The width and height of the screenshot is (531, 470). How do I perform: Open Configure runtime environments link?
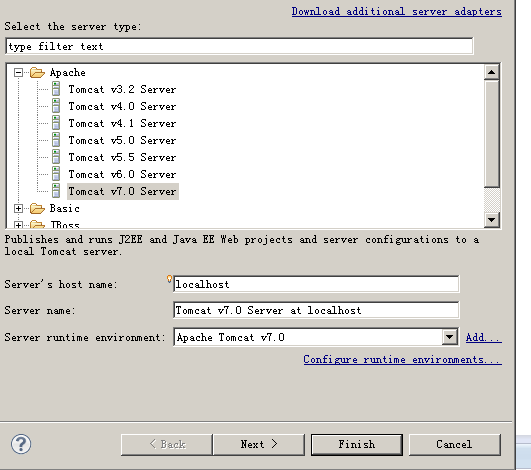(402, 359)
